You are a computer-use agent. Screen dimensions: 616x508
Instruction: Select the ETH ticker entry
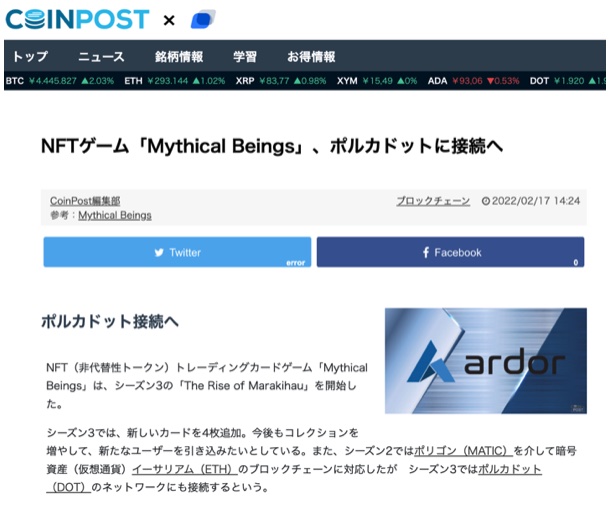174,81
